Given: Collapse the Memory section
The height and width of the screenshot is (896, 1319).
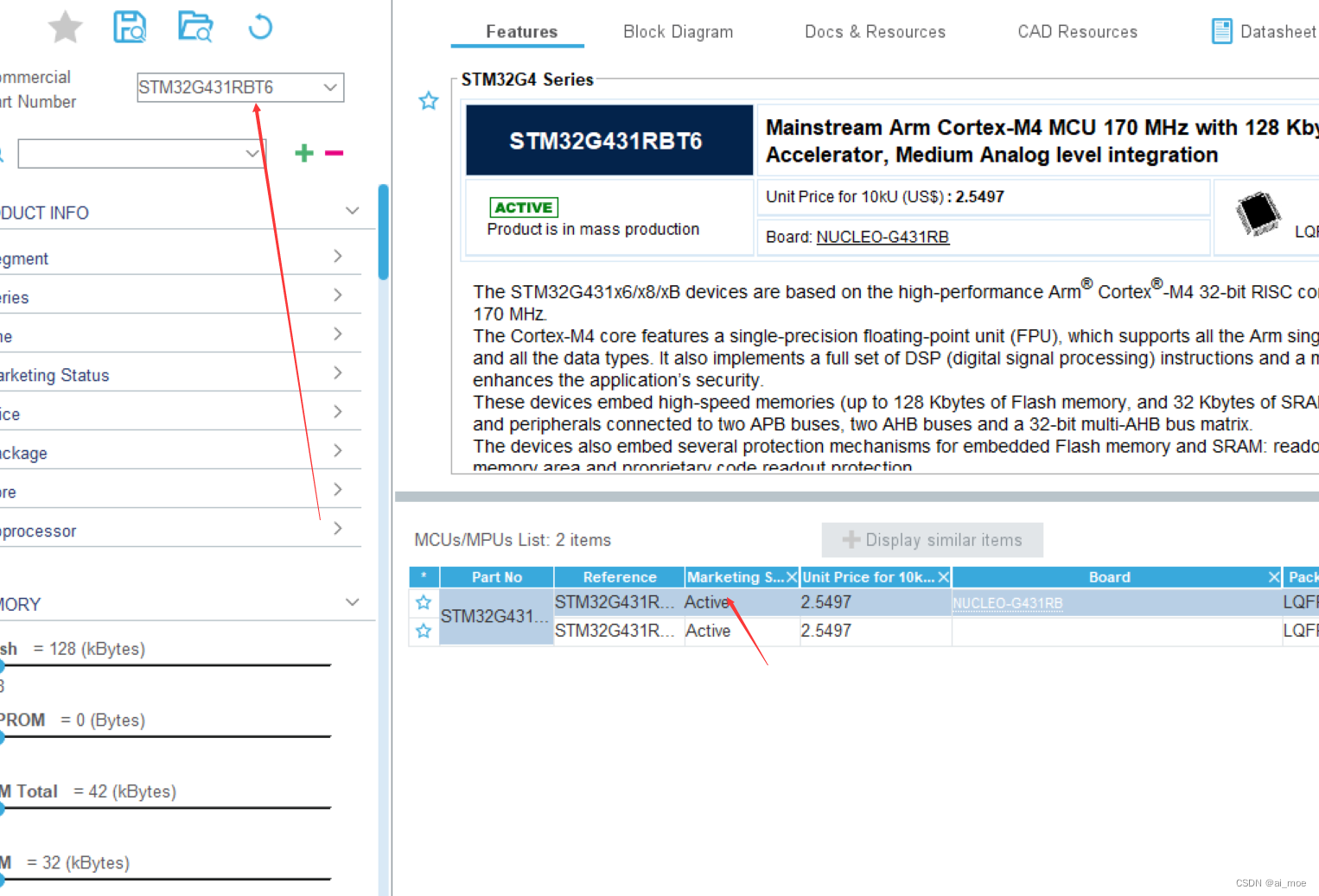Looking at the screenshot, I should click(x=352, y=602).
